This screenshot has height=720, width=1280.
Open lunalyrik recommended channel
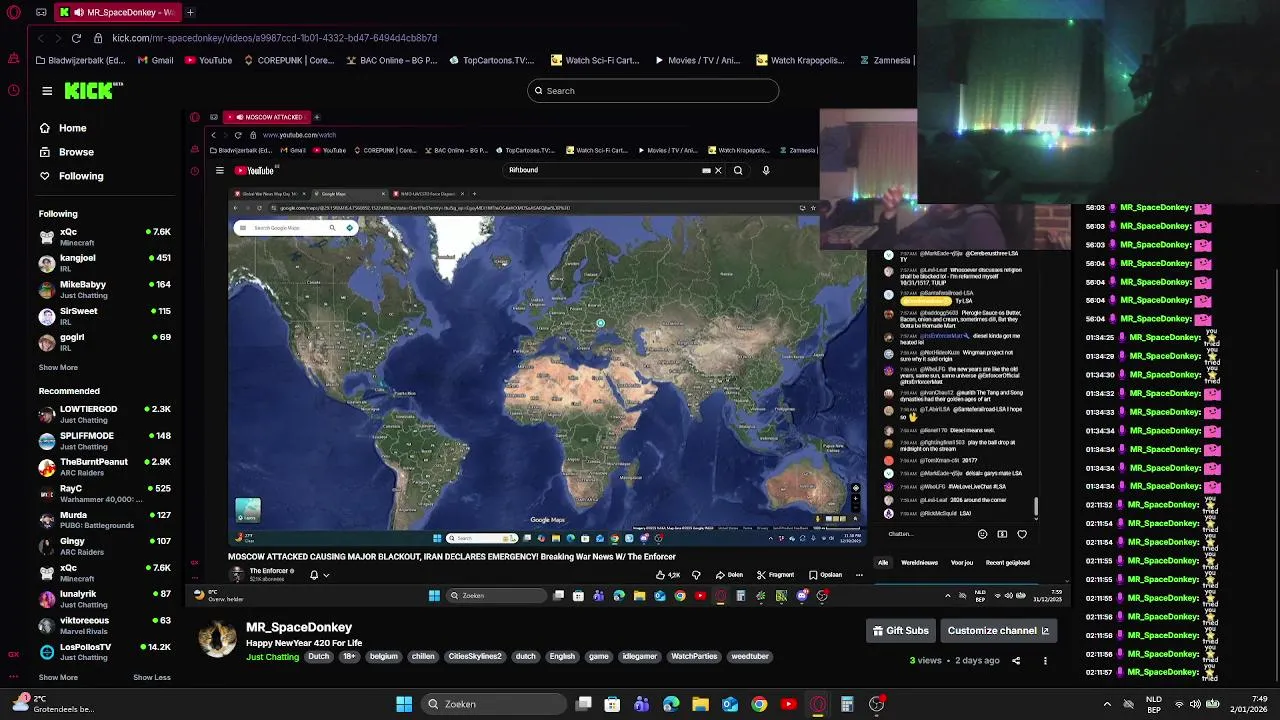[105, 599]
